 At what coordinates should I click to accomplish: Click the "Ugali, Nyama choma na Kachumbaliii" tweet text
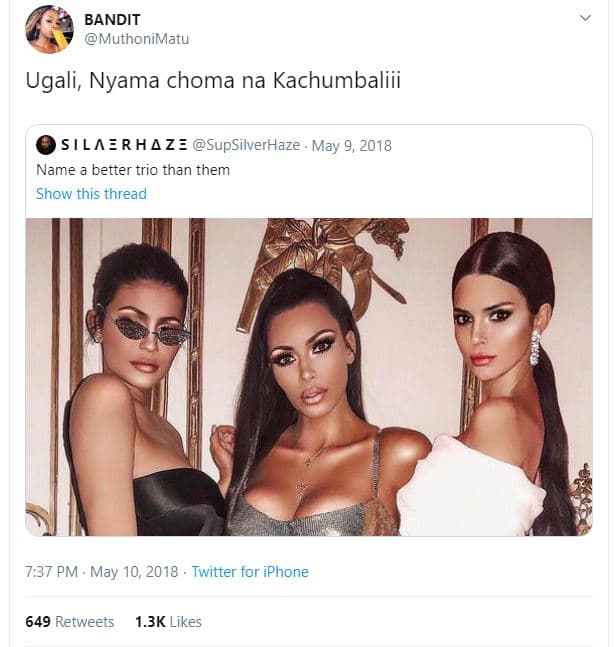[x=213, y=82]
